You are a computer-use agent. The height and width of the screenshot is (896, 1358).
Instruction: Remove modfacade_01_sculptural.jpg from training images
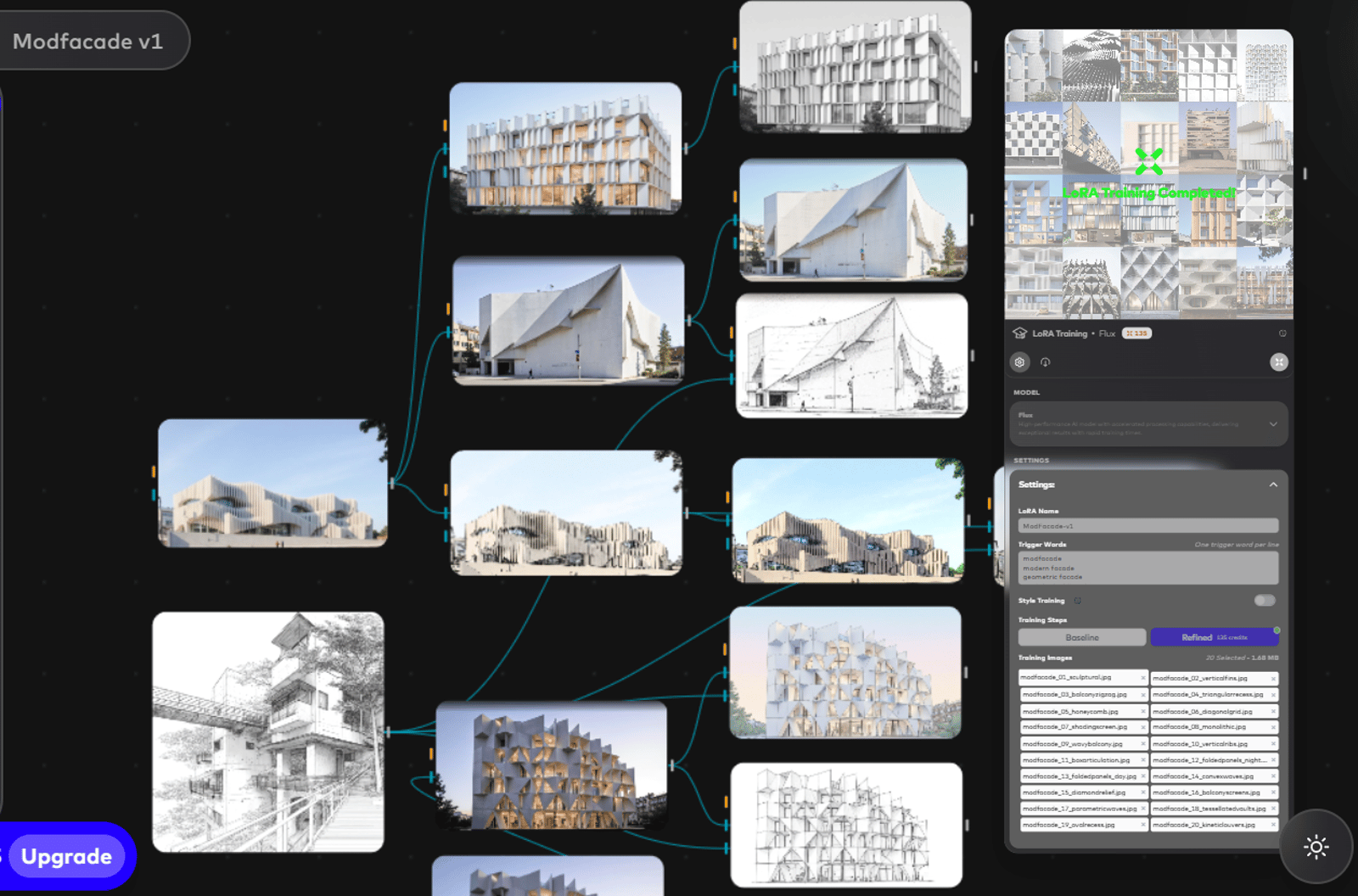[1142, 678]
